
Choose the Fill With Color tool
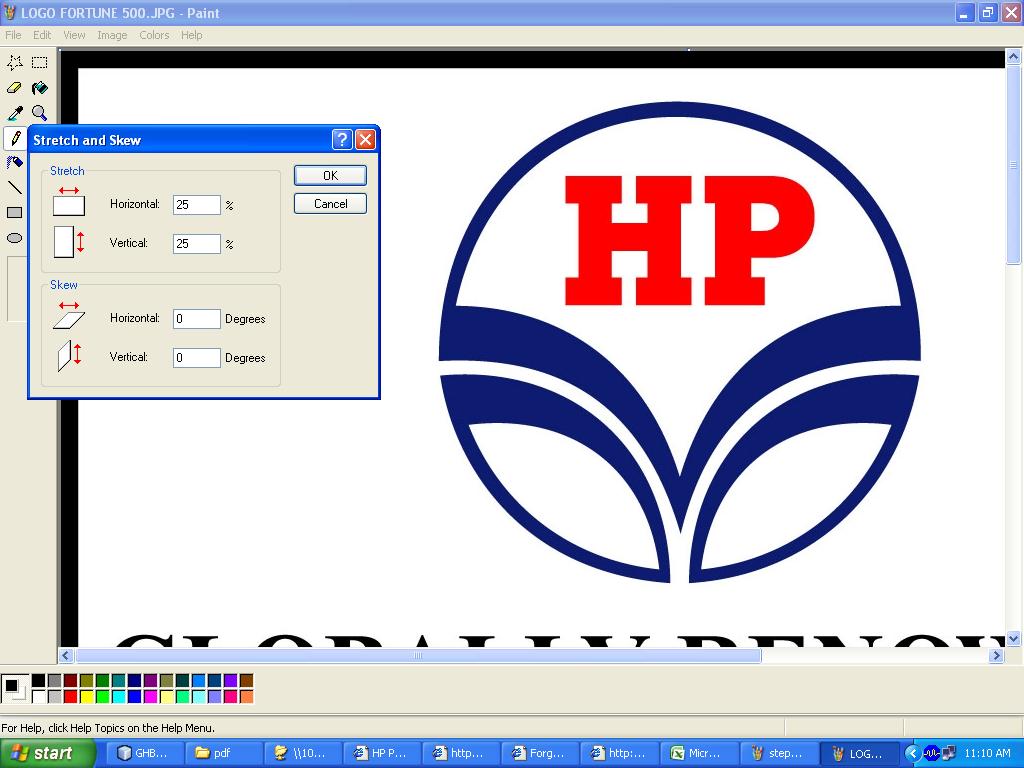click(x=39, y=87)
